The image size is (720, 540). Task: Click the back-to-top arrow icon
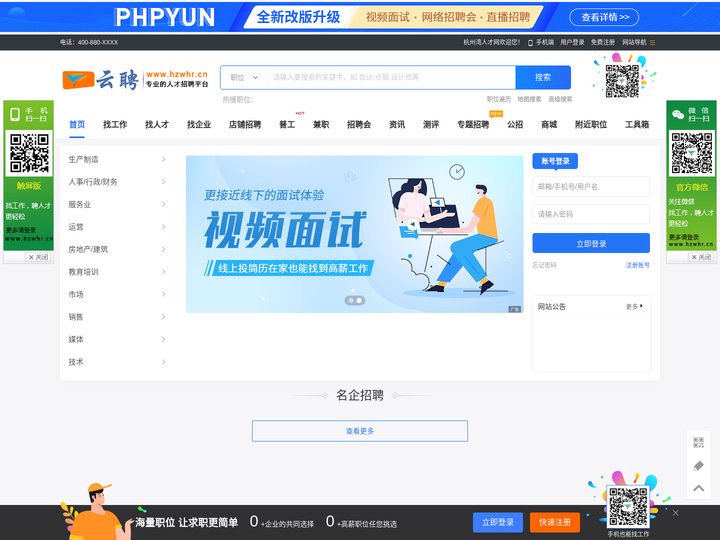point(698,488)
